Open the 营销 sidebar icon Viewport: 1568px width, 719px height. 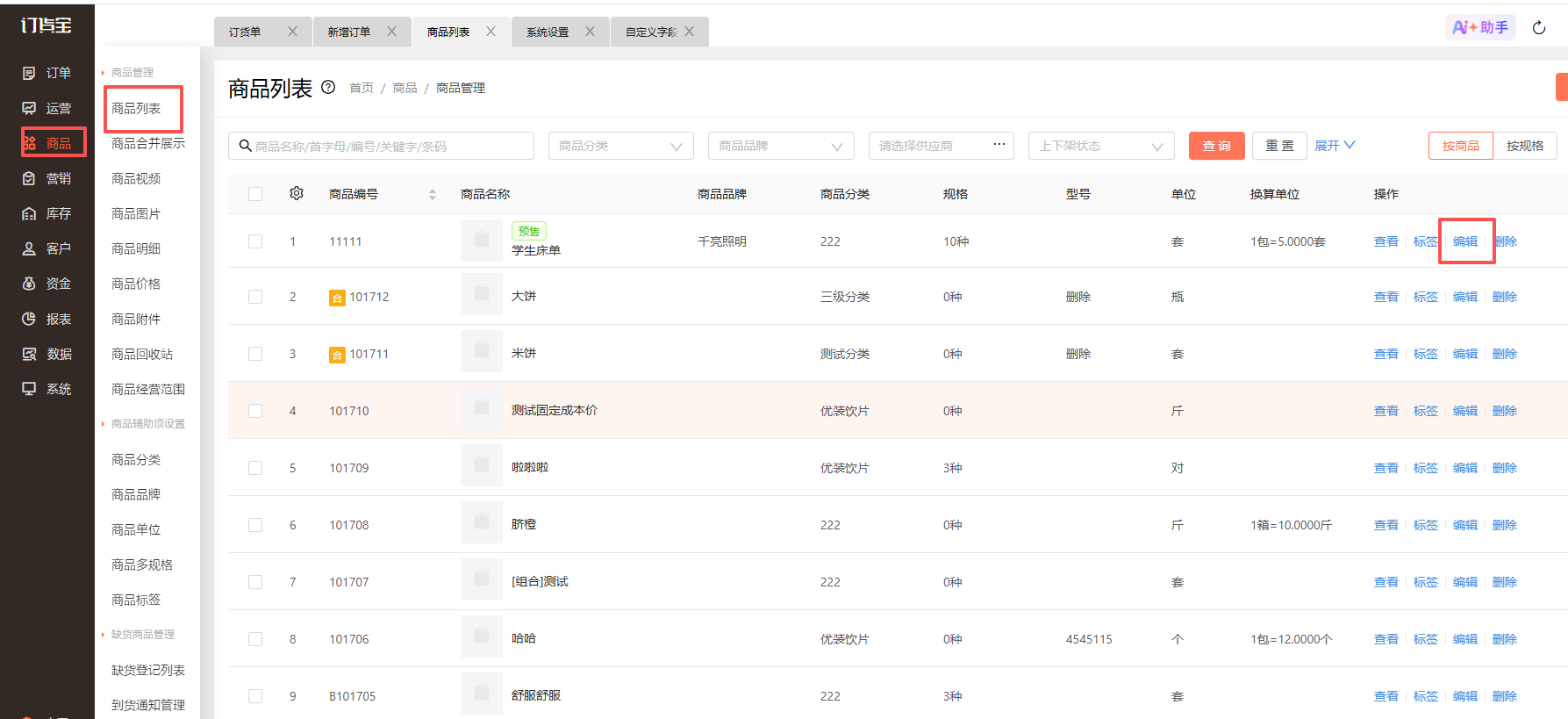[29, 178]
